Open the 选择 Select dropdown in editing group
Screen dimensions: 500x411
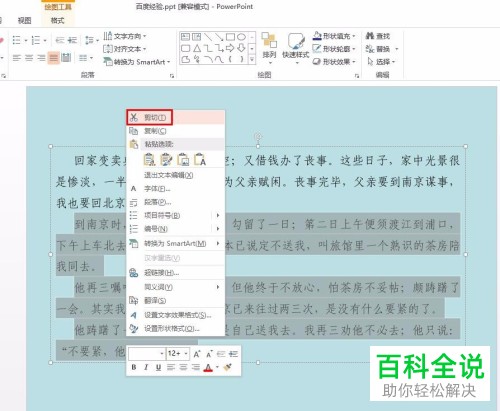(x=381, y=62)
